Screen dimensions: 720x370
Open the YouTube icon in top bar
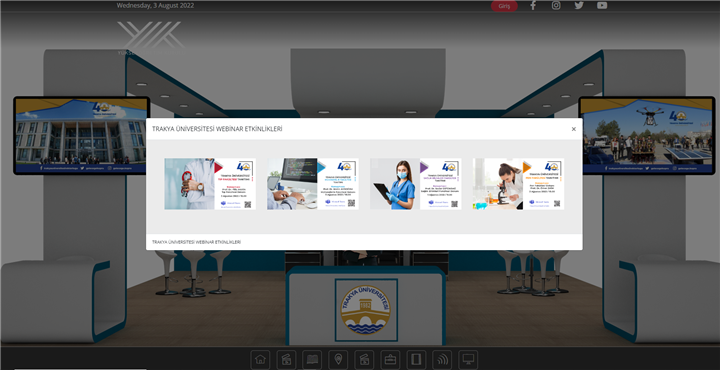[602, 6]
